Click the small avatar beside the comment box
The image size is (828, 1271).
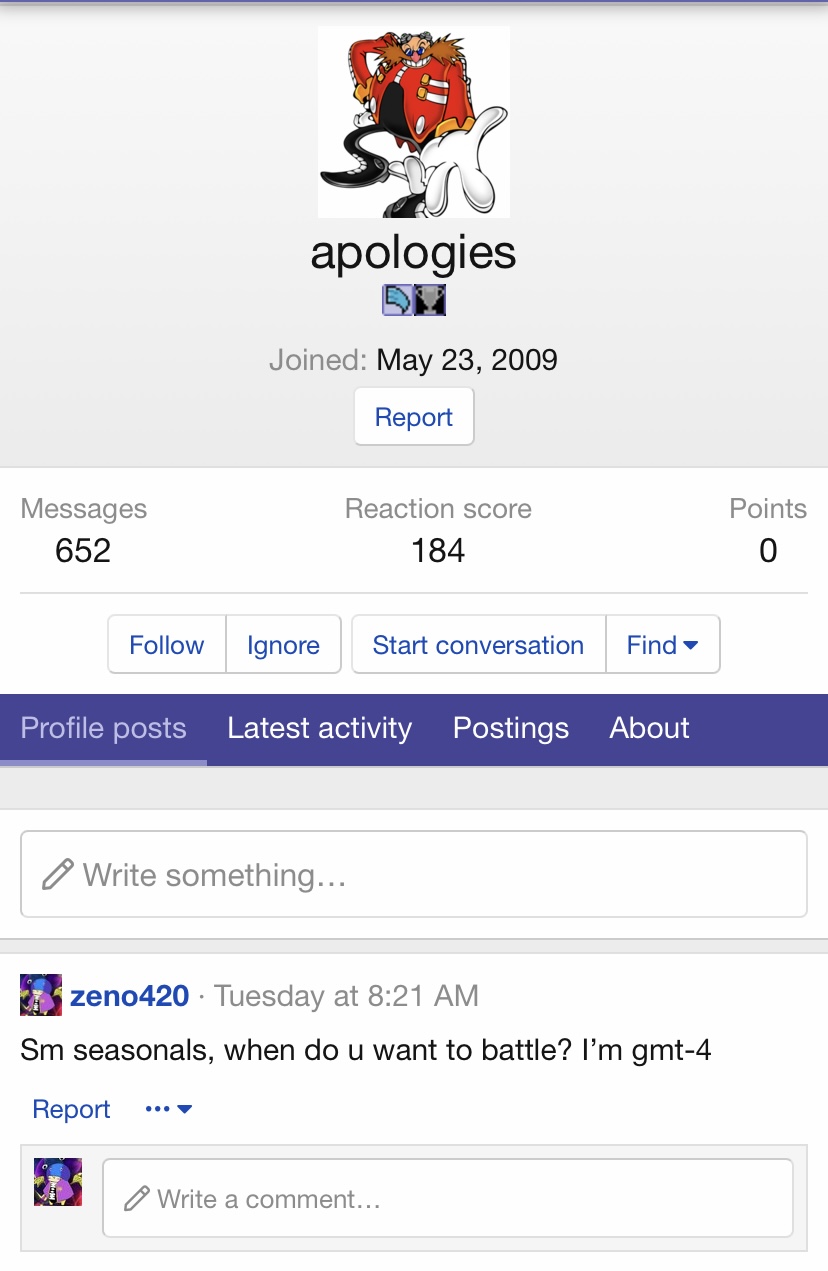[57, 1182]
